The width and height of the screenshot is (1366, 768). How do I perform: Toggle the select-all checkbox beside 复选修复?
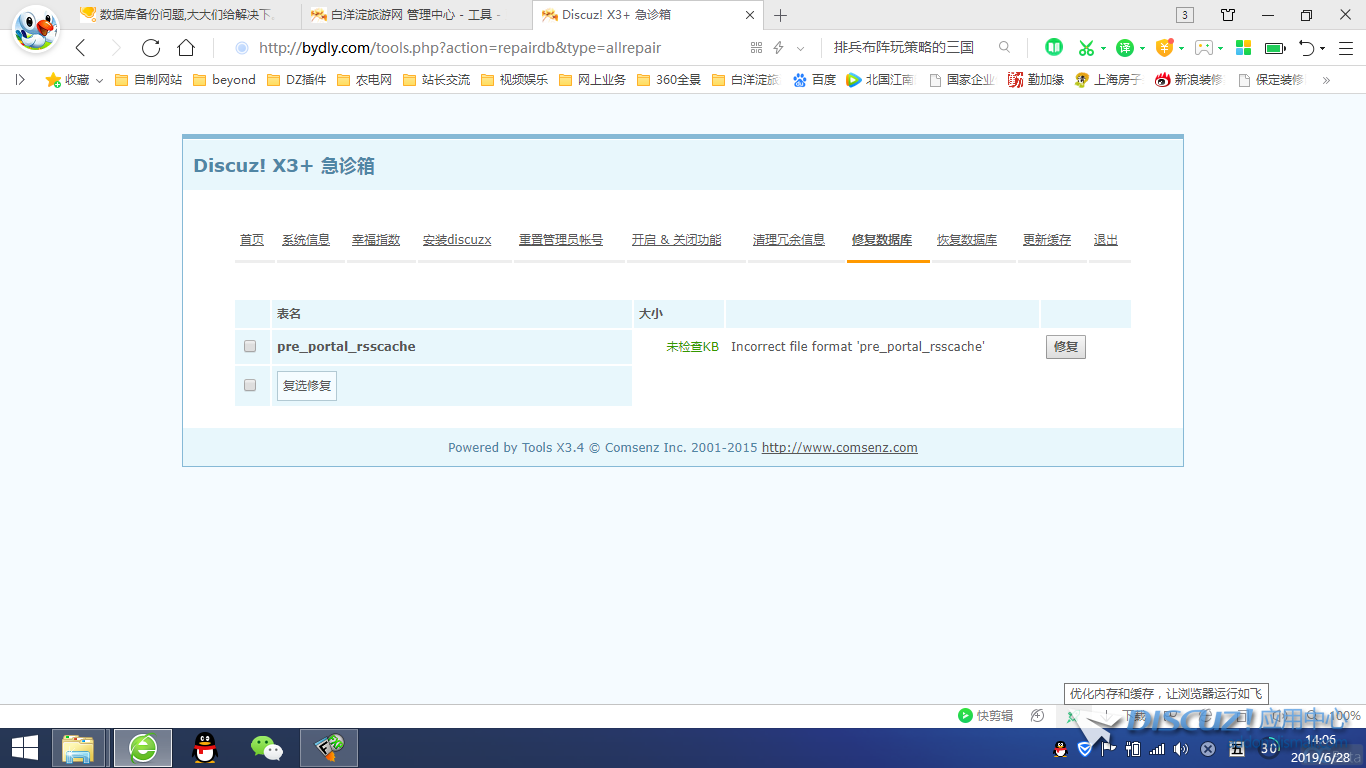250,386
